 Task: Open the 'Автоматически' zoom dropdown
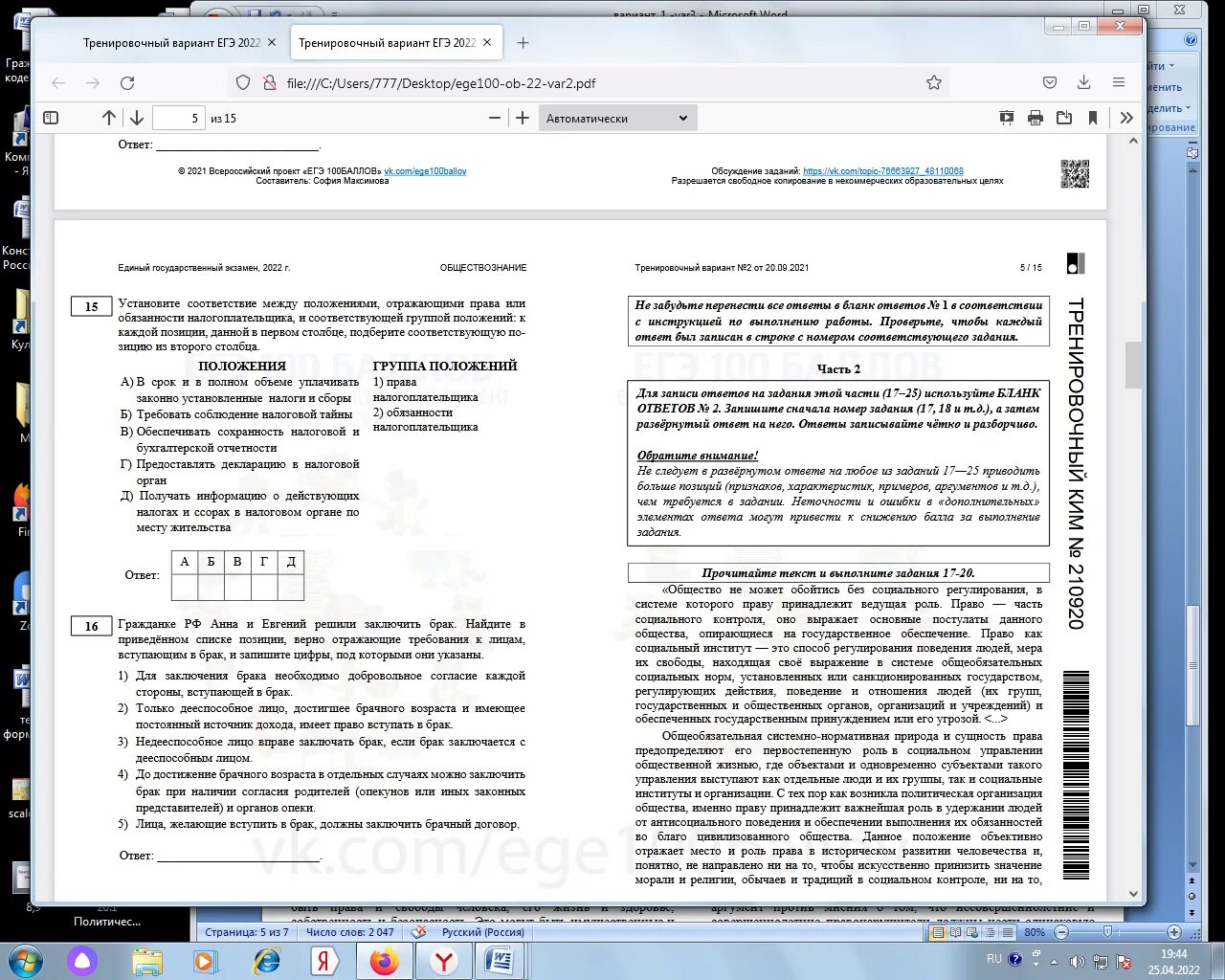617,118
